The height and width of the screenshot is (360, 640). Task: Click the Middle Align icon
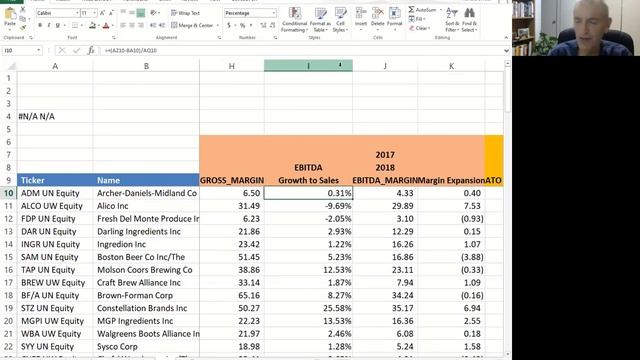(x=132, y=13)
